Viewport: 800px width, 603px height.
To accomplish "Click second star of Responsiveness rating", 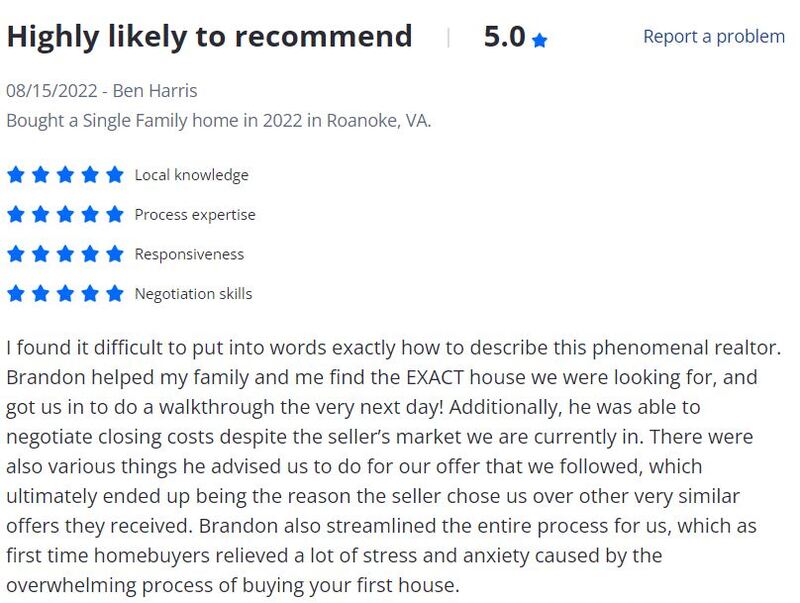I will point(40,254).
